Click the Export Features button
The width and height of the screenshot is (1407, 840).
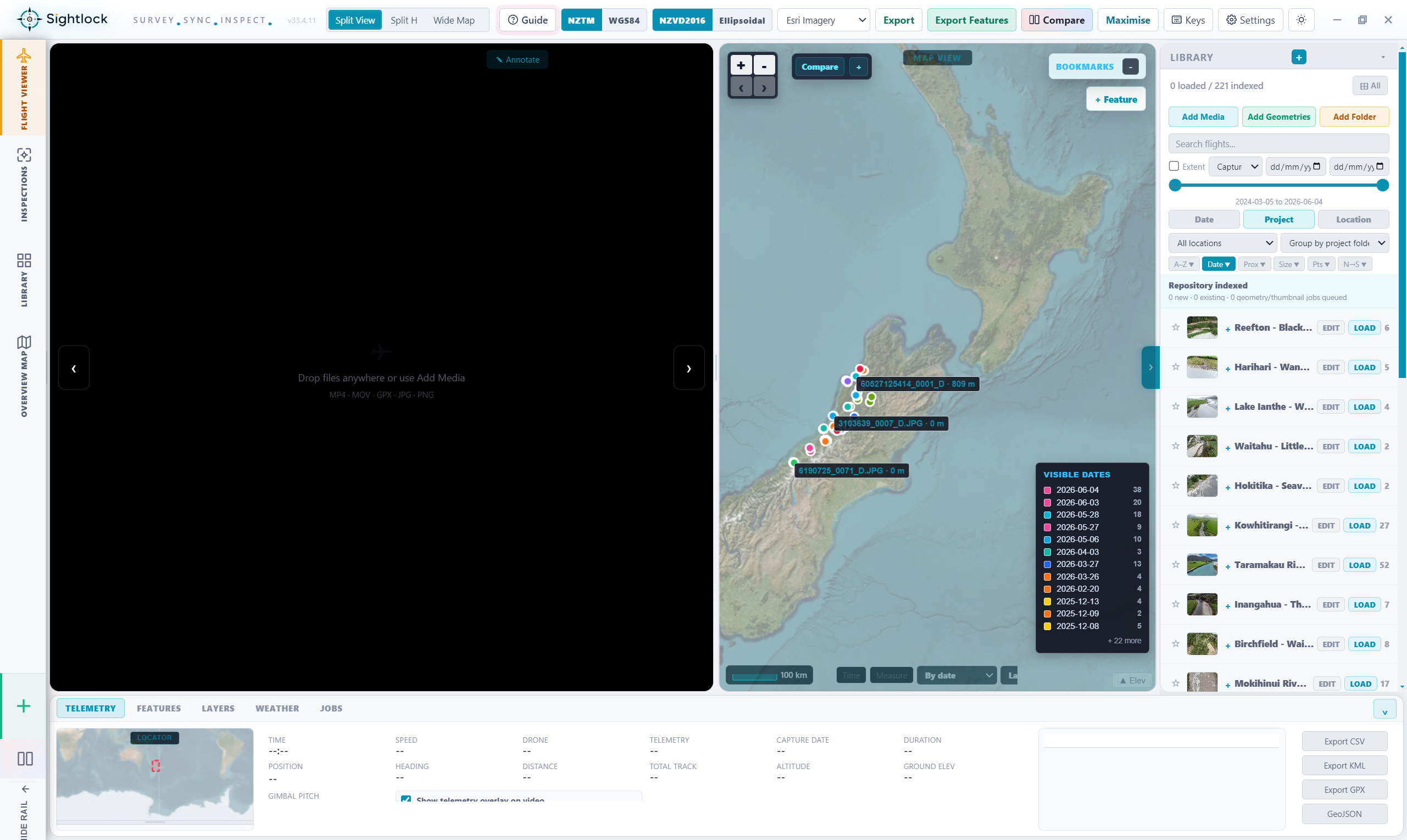pyautogui.click(x=971, y=20)
